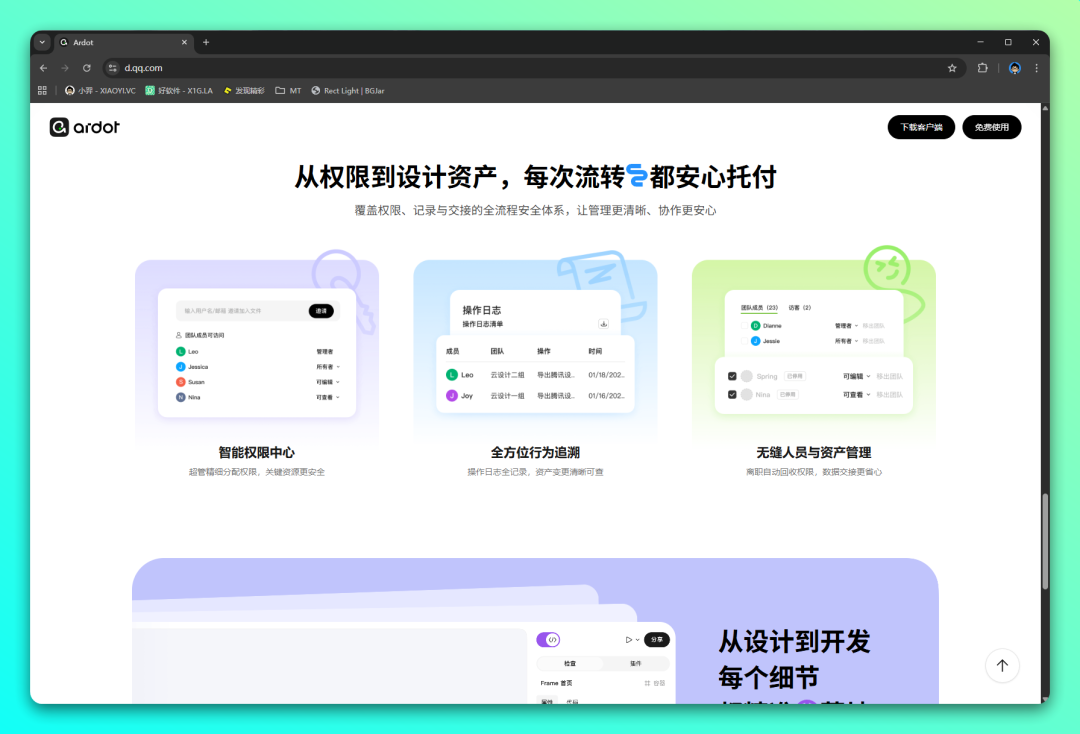
Task: Select the 插件 tab in the inspect panel
Action: tap(636, 663)
